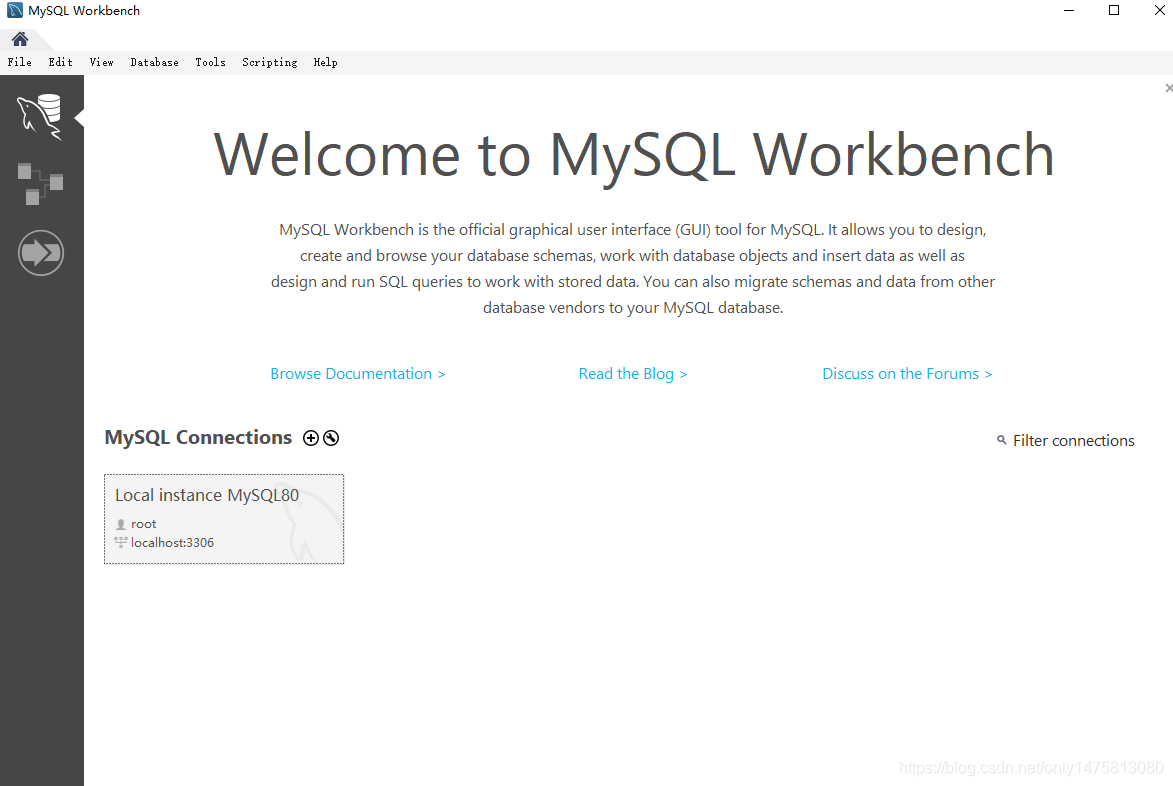Close the MySQL Workbench window
Image resolution: width=1173 pixels, height=786 pixels.
[1159, 10]
